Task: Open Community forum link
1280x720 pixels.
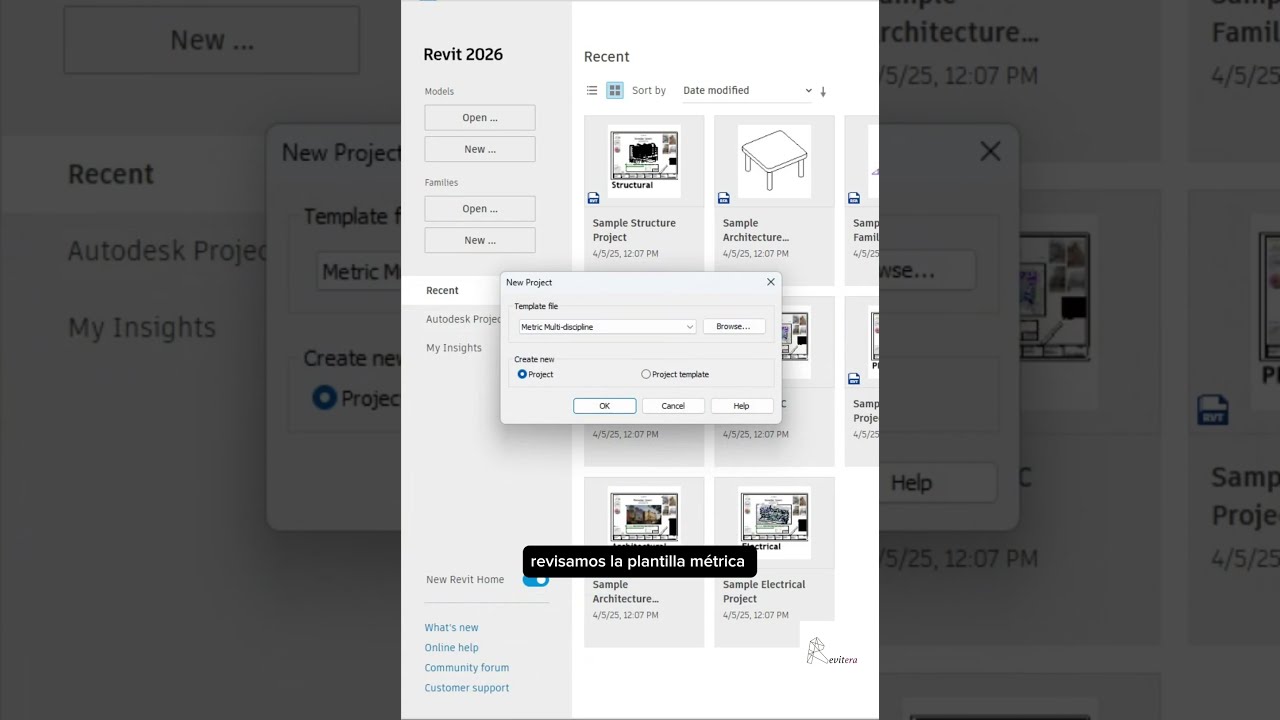Action: tap(466, 668)
